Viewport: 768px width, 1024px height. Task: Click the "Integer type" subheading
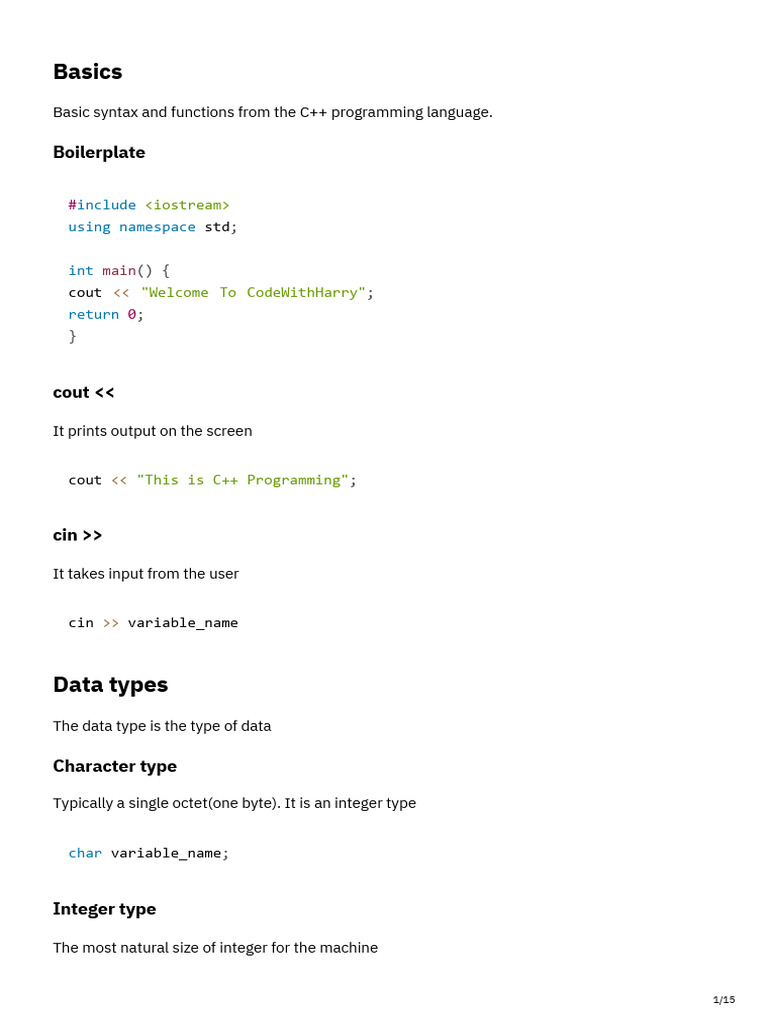tap(104, 909)
